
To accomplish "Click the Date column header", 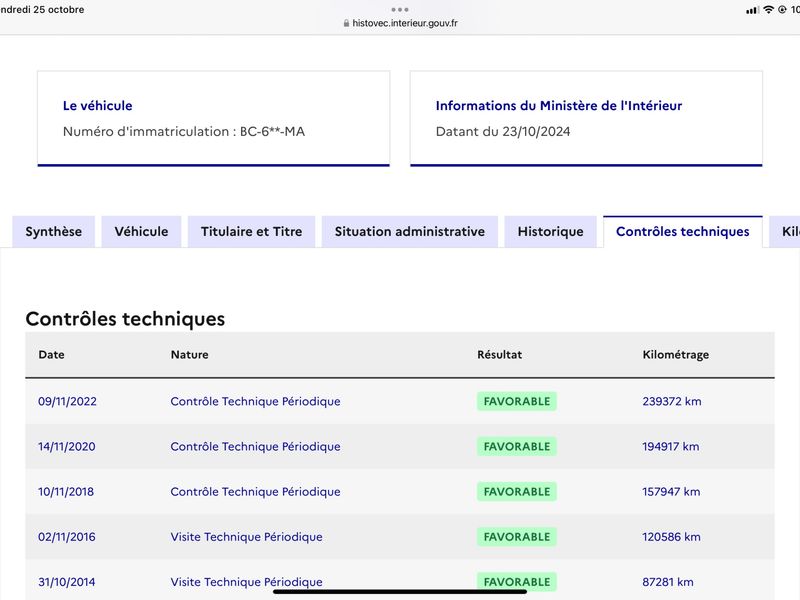I will 52,355.
